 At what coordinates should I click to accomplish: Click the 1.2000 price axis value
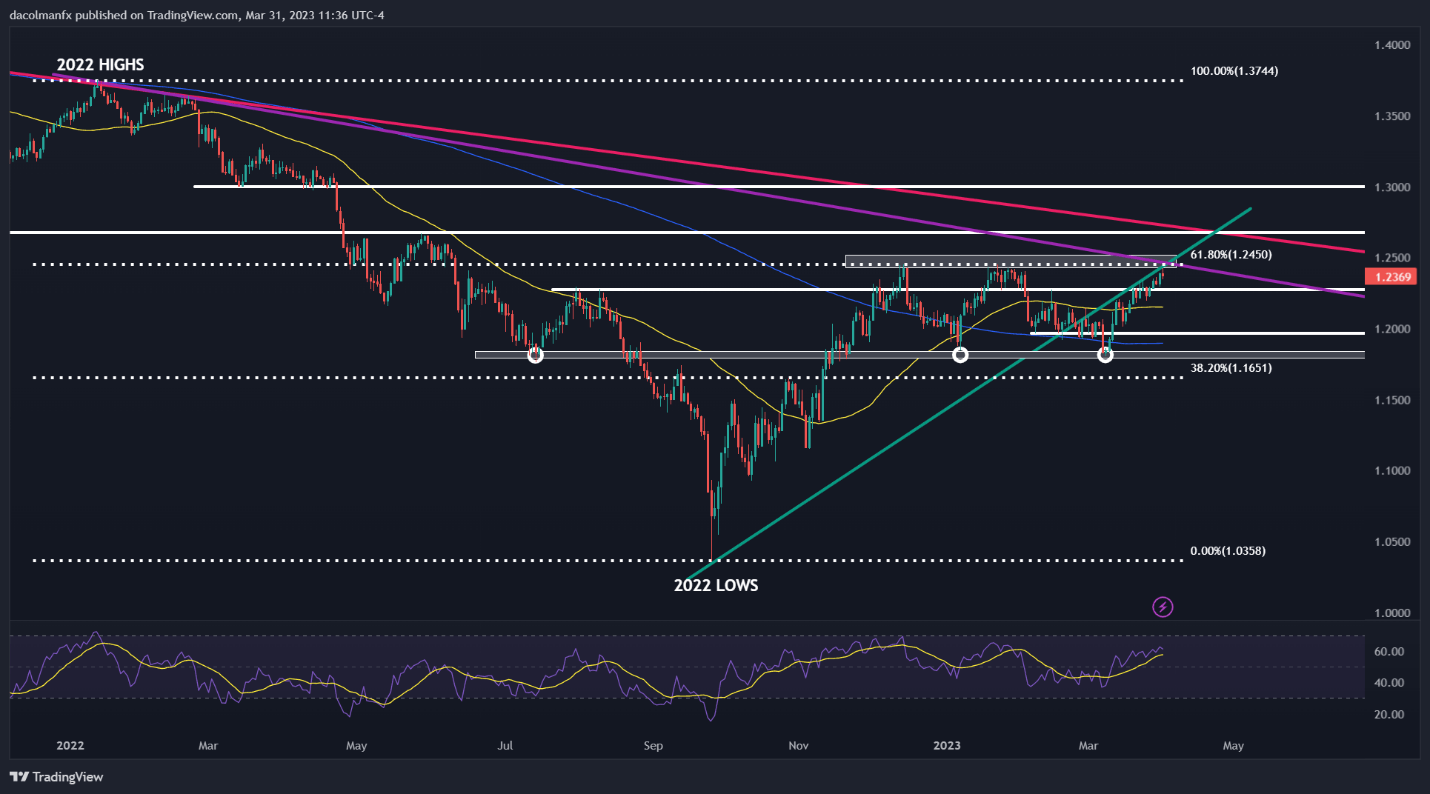tap(1390, 329)
